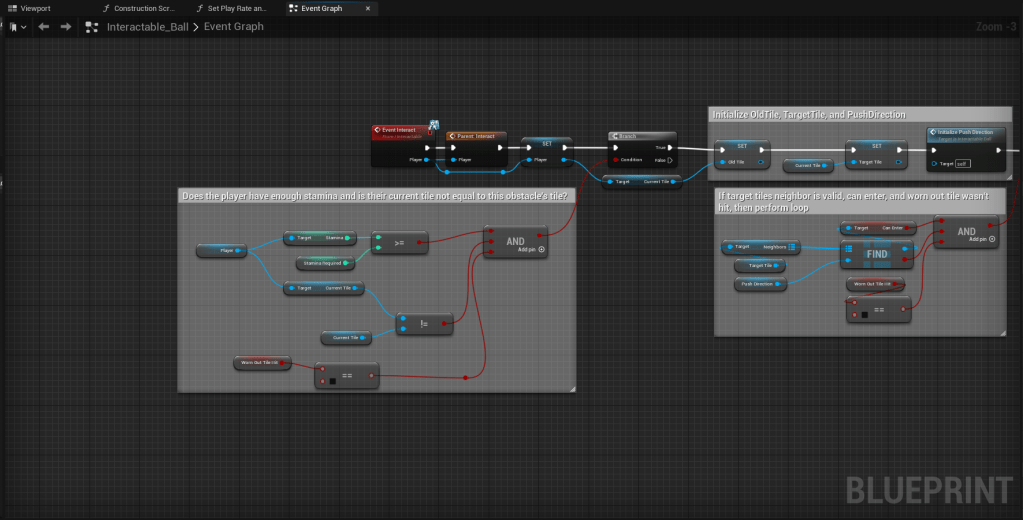Click the back navigation arrow
Image resolution: width=1023 pixels, height=520 pixels.
coord(43,27)
